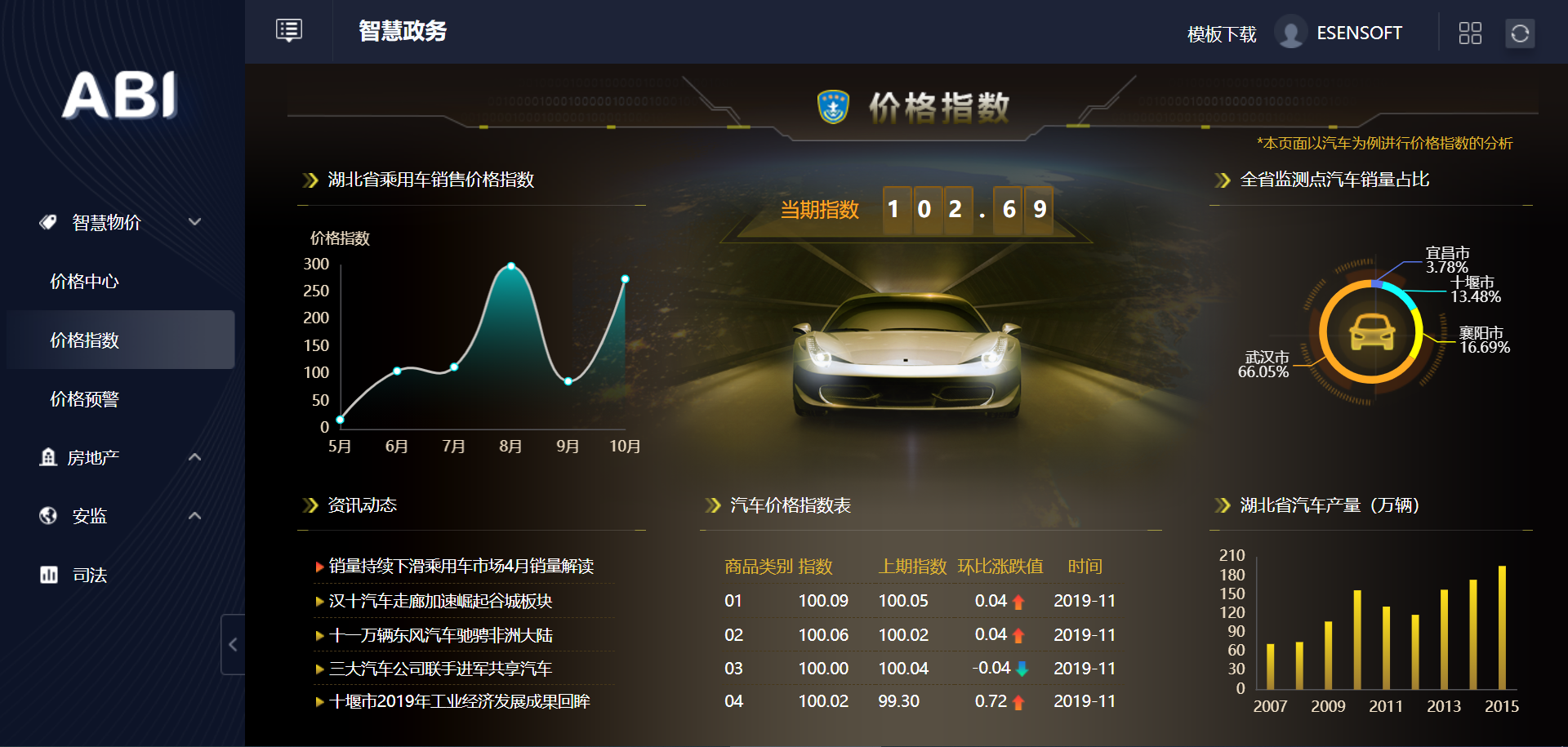The height and width of the screenshot is (747, 1568).
Task: Open the ESENSOFT user avatar
Action: (x=1290, y=34)
